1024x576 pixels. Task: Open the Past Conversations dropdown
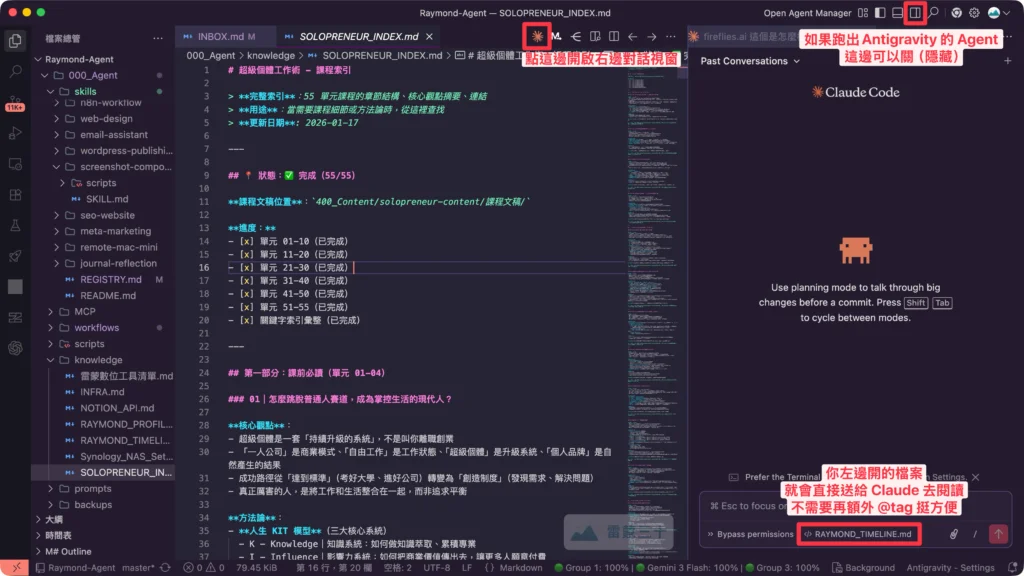[747, 61]
